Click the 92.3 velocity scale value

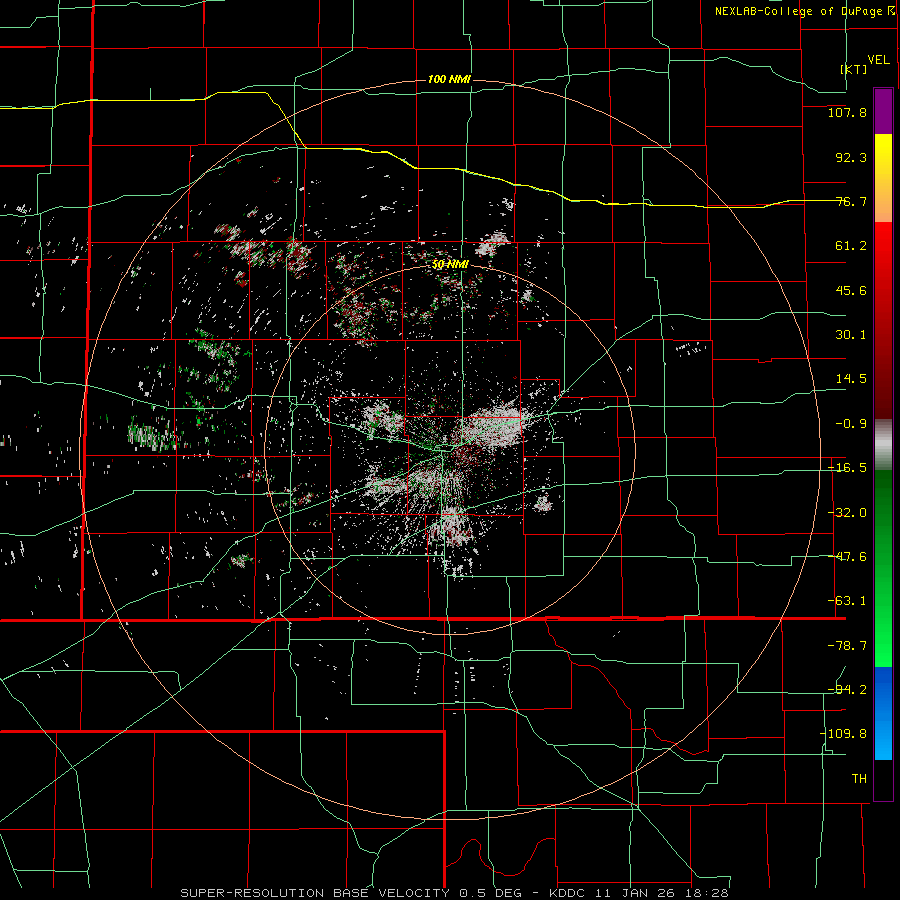click(x=851, y=157)
